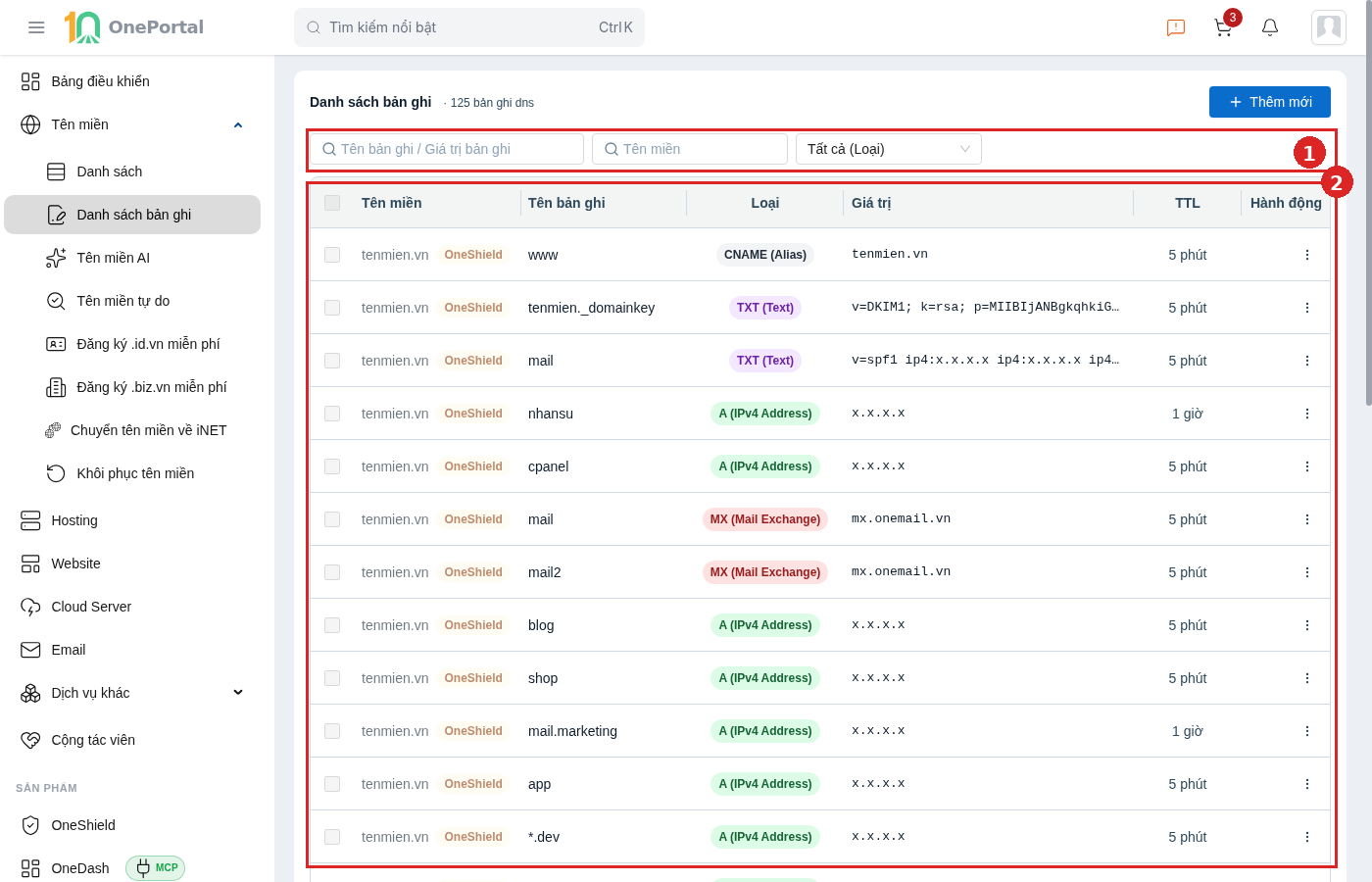
Task: Check the tenmien._domainkey record row
Action: point(332,308)
